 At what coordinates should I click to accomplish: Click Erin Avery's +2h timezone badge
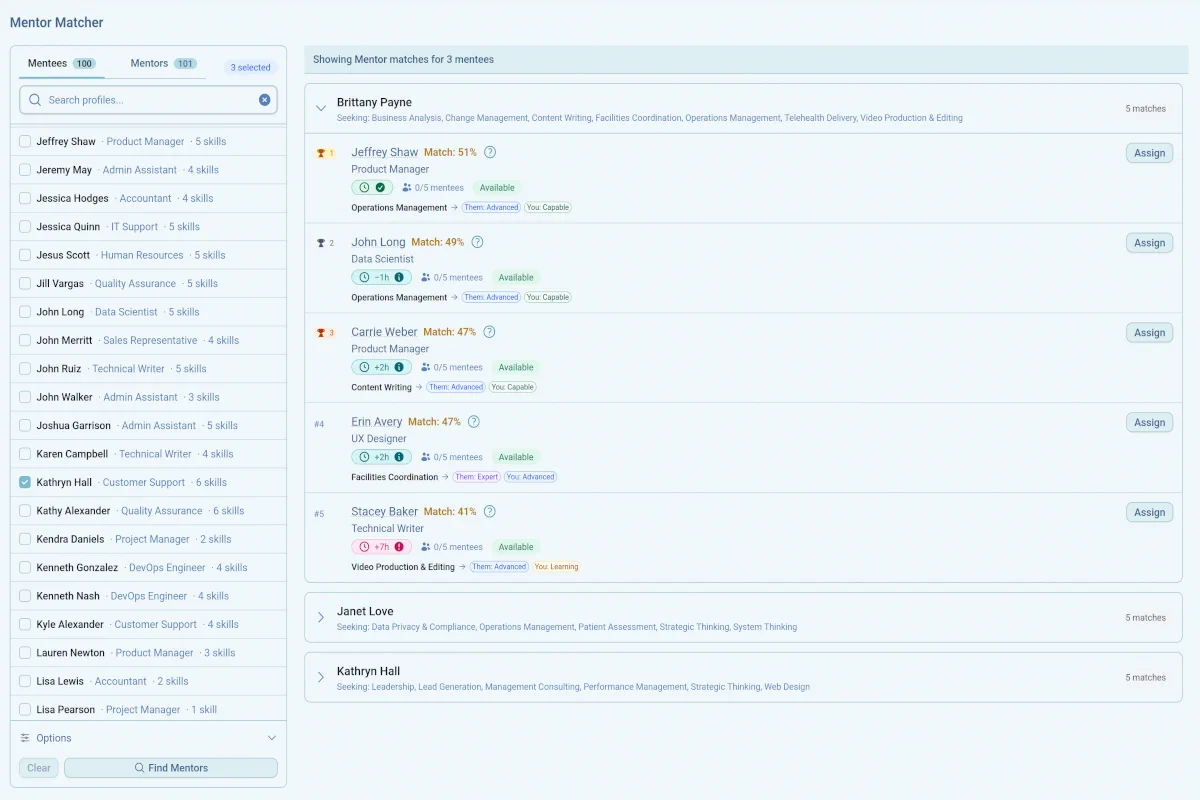[381, 457]
